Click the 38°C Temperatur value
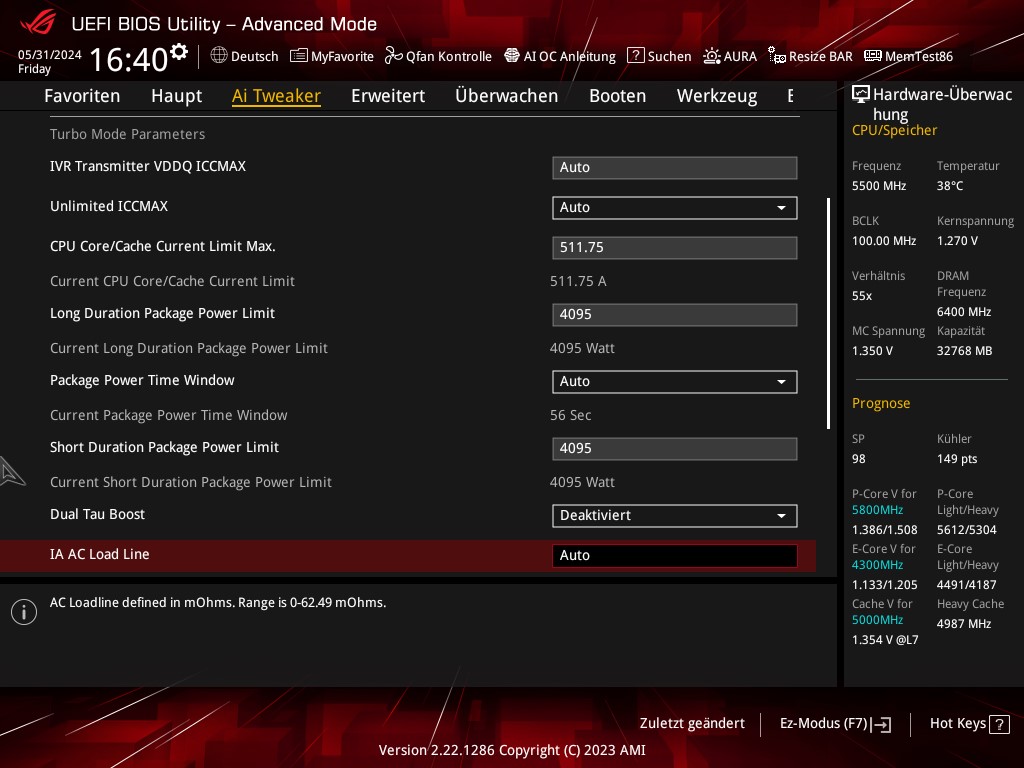Image resolution: width=1024 pixels, height=768 pixels. pos(950,185)
